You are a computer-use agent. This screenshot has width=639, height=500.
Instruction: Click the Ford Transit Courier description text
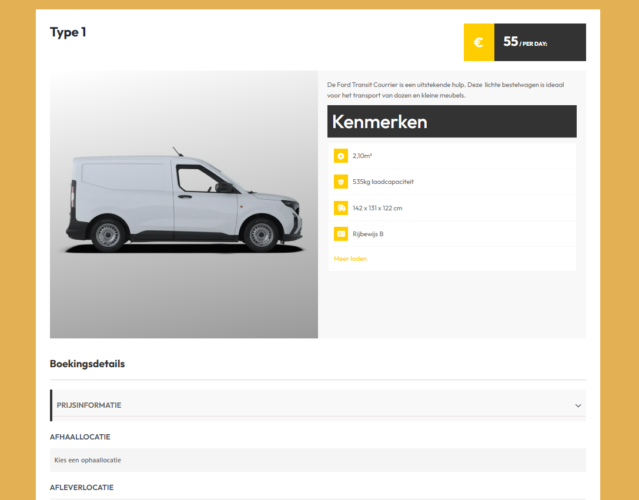pos(440,90)
